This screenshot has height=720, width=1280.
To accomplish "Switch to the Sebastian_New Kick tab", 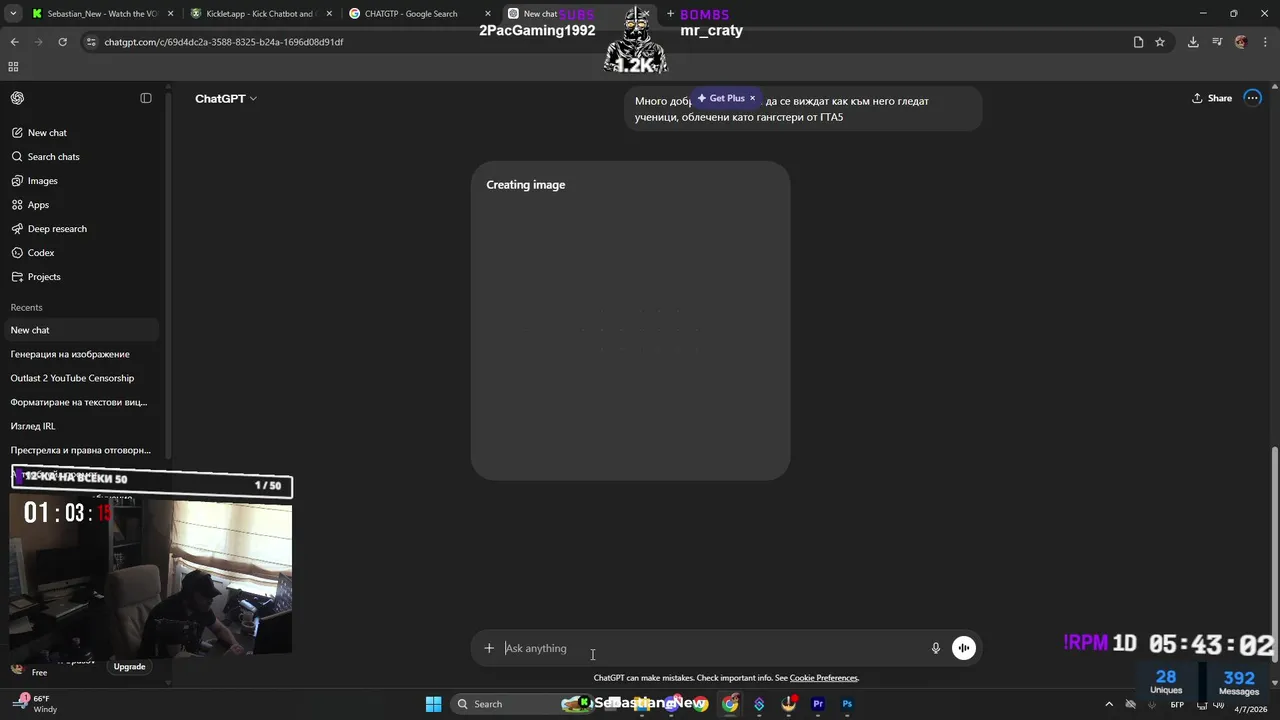I will 102,14.
